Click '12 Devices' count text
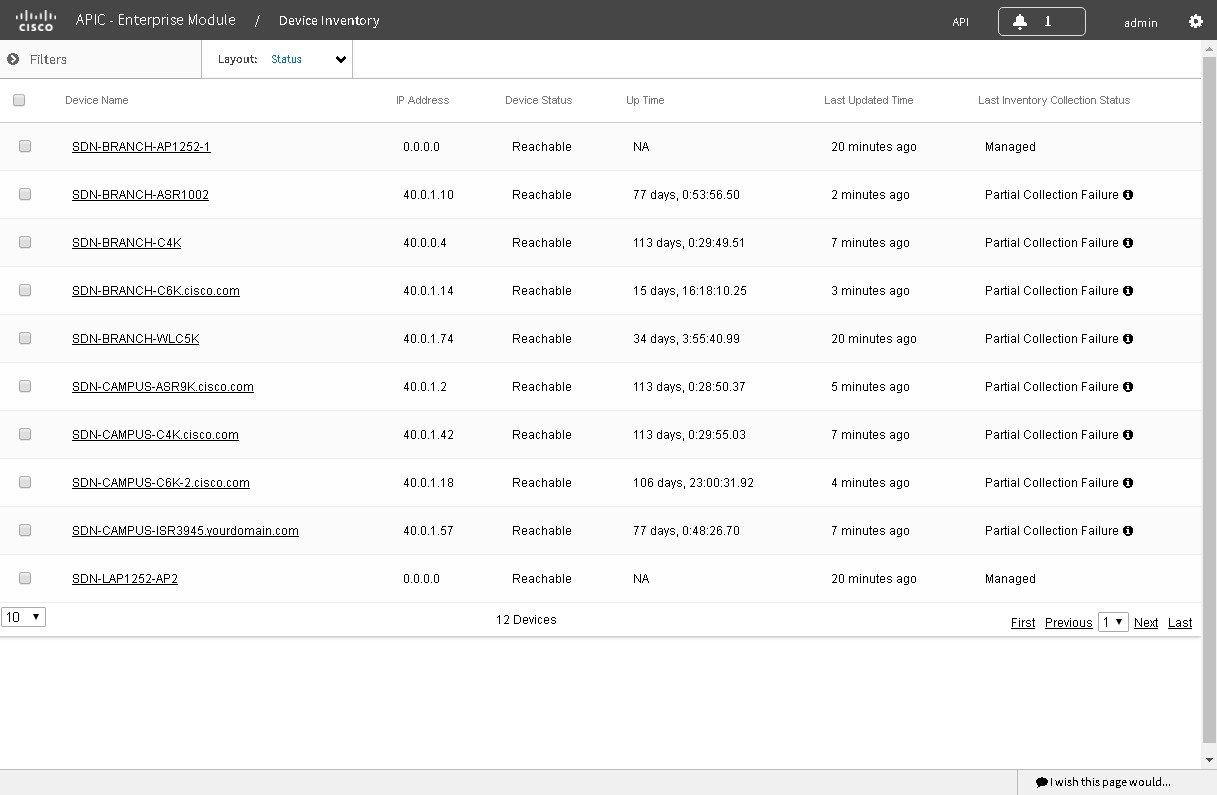This screenshot has width=1217, height=795. (526, 620)
